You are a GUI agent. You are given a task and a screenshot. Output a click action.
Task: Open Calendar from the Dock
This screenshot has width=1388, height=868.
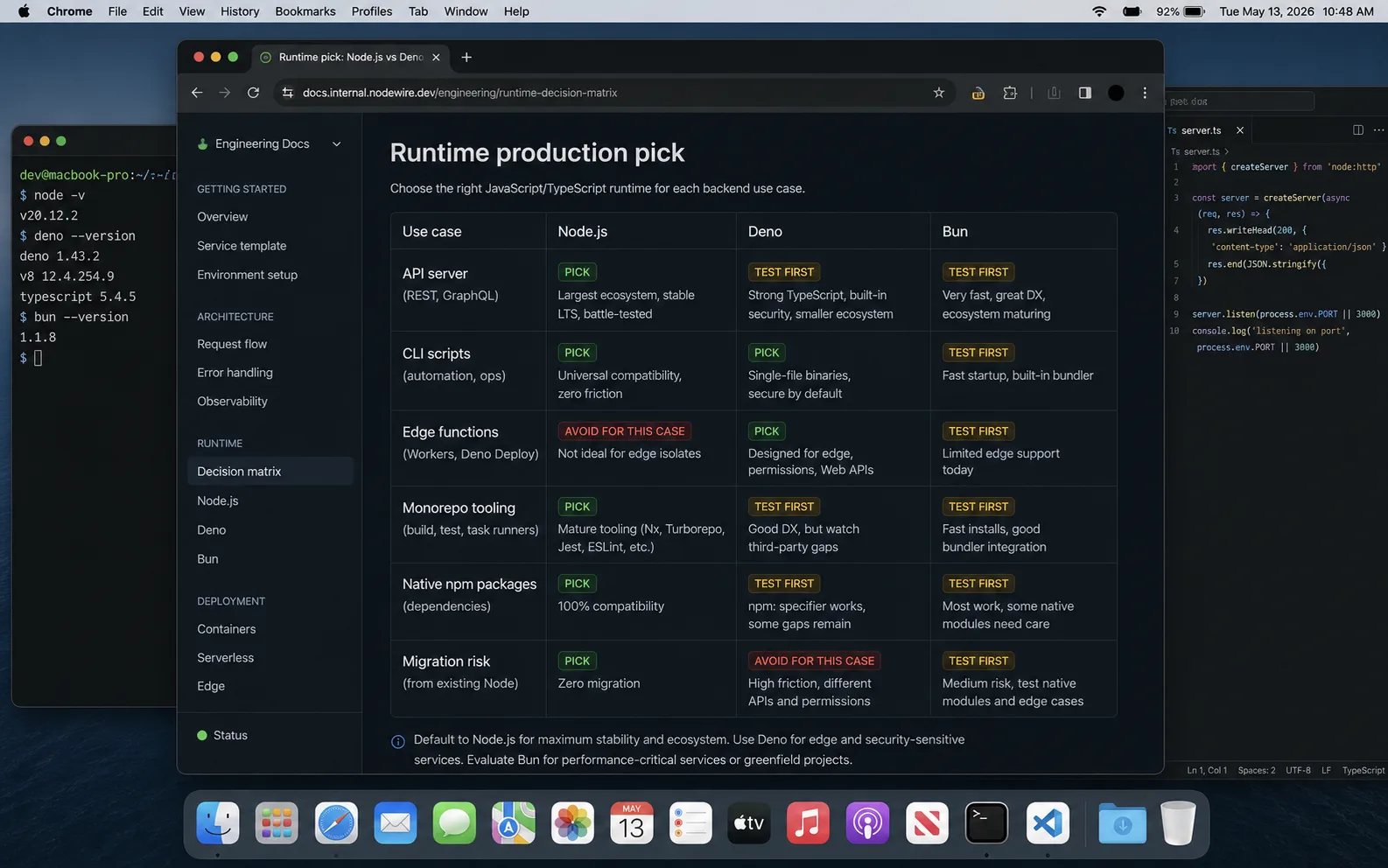pyautogui.click(x=632, y=822)
